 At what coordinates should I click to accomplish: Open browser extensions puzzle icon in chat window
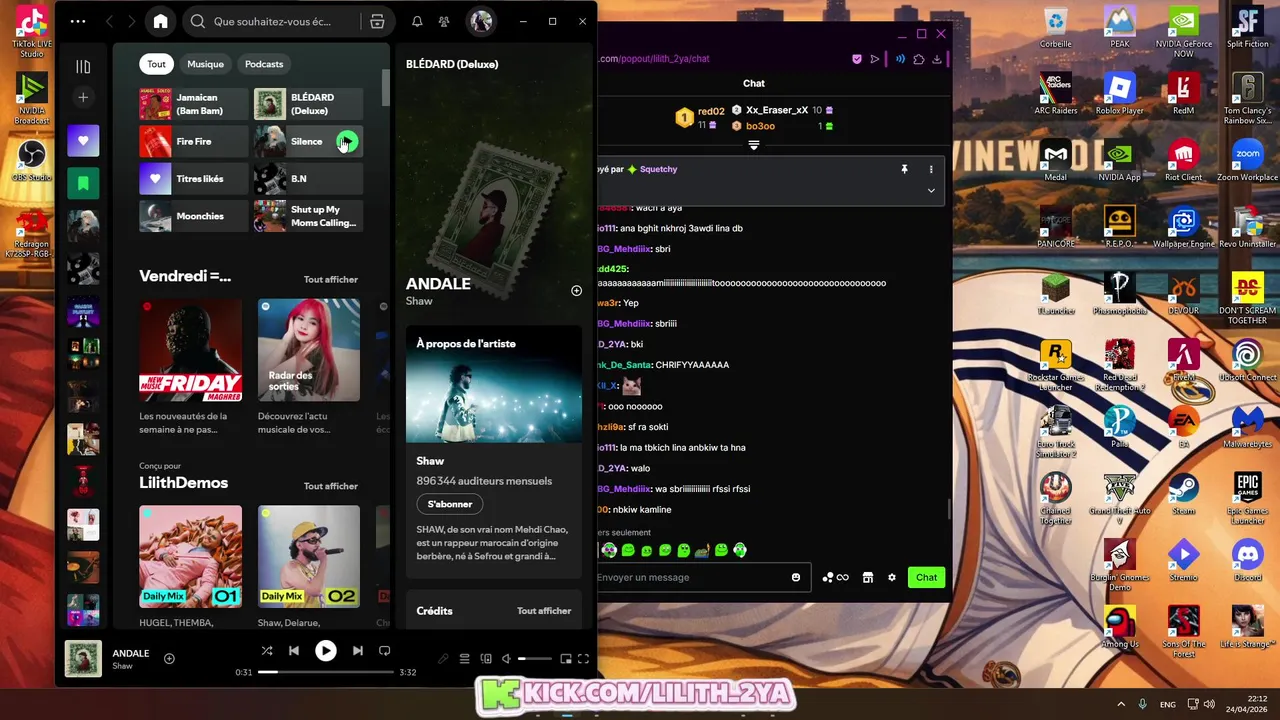tap(919, 59)
